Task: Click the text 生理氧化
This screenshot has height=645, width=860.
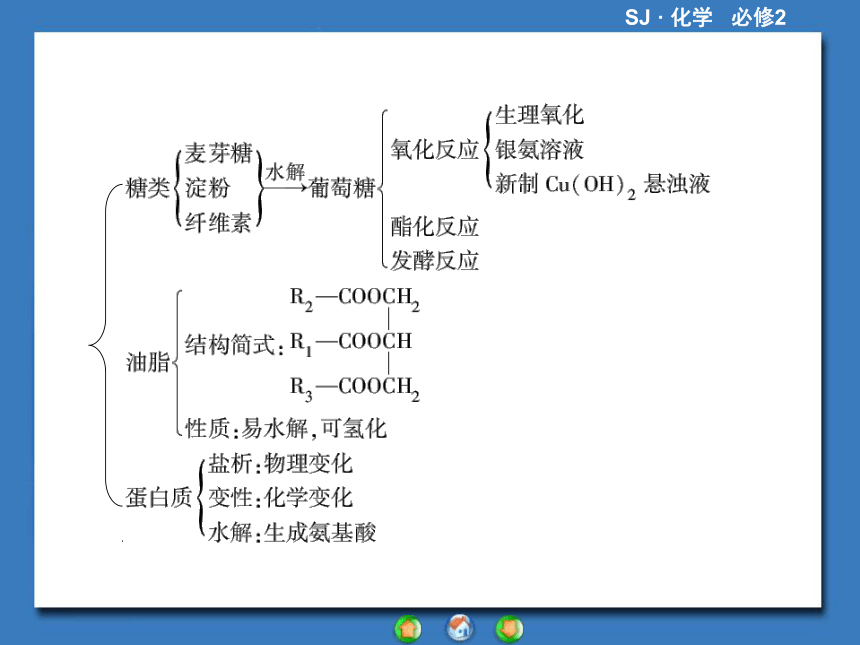Action: tap(539, 115)
